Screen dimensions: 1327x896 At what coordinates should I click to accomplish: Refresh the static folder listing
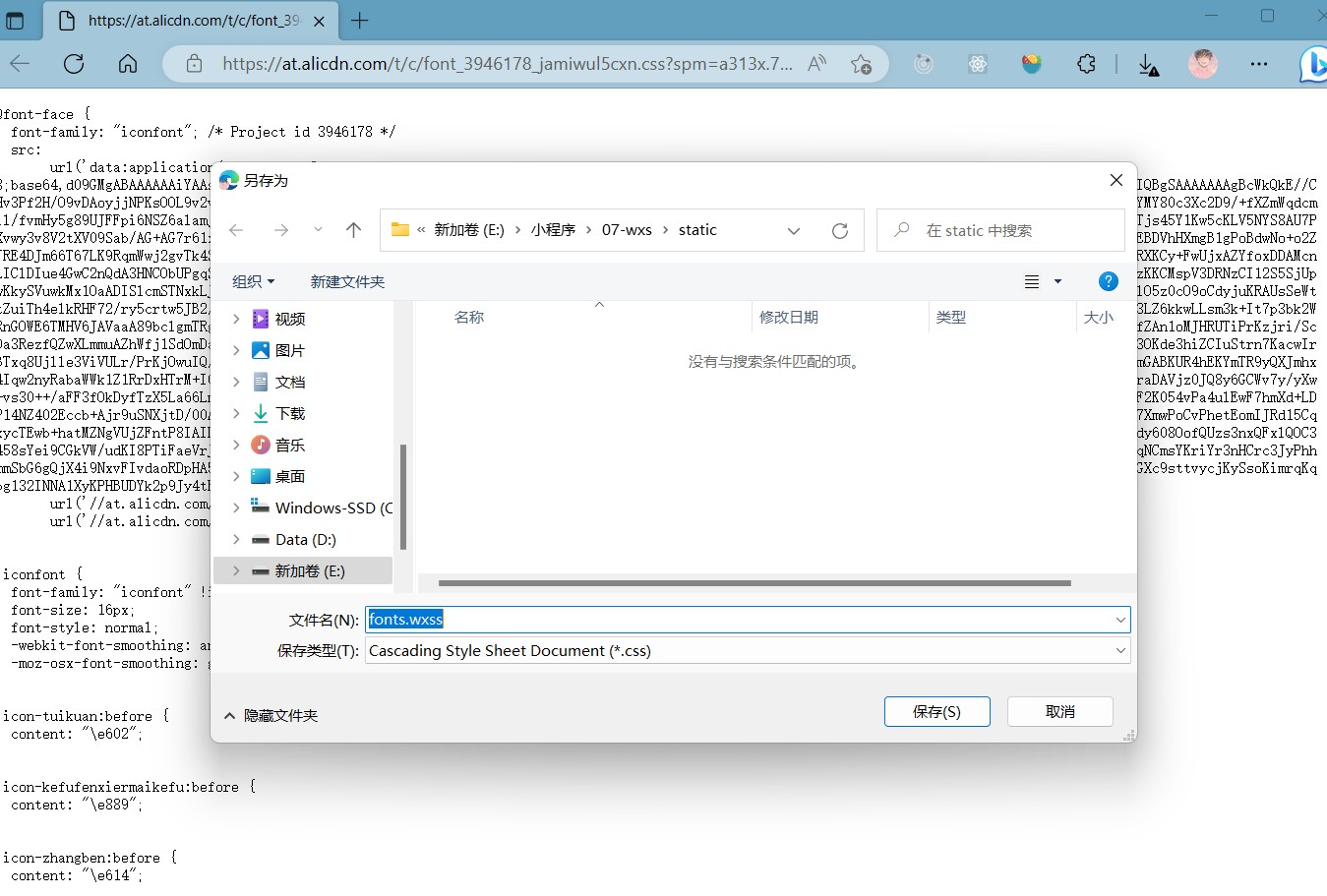click(839, 230)
